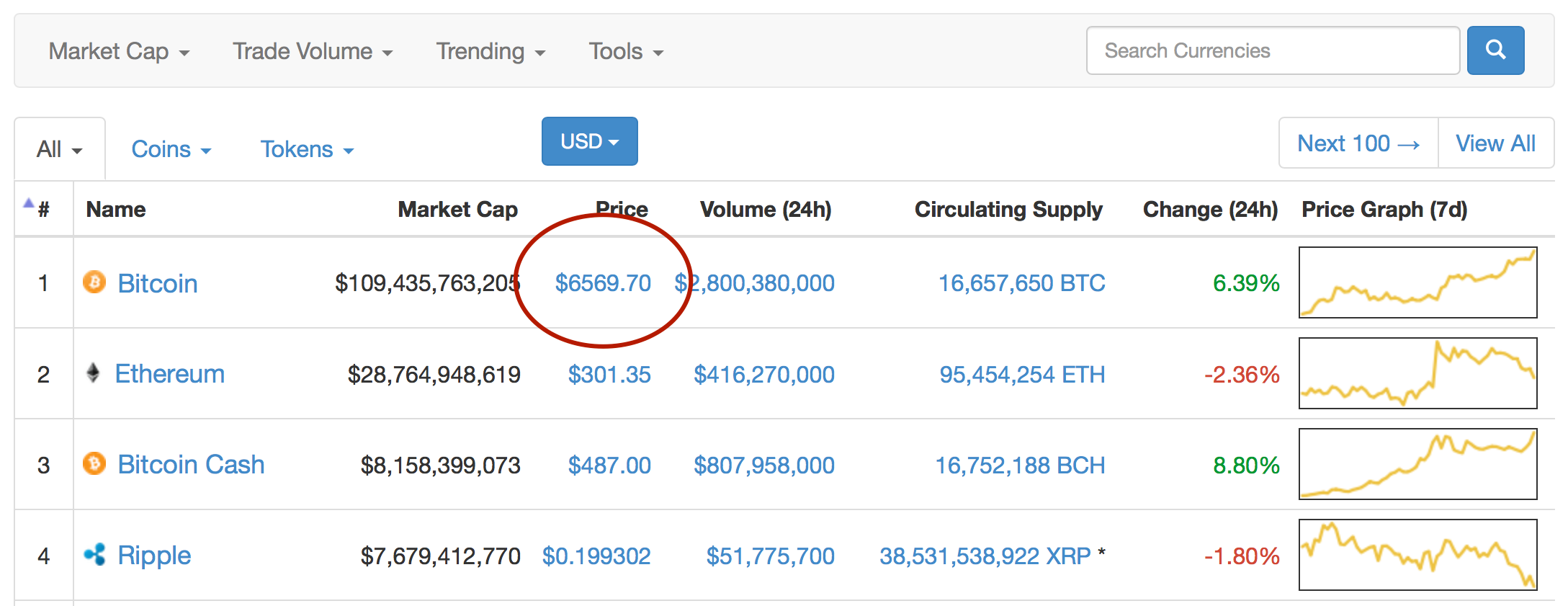Open the Ethereum name link
Screen dimensions: 1568x606
(x=170, y=374)
